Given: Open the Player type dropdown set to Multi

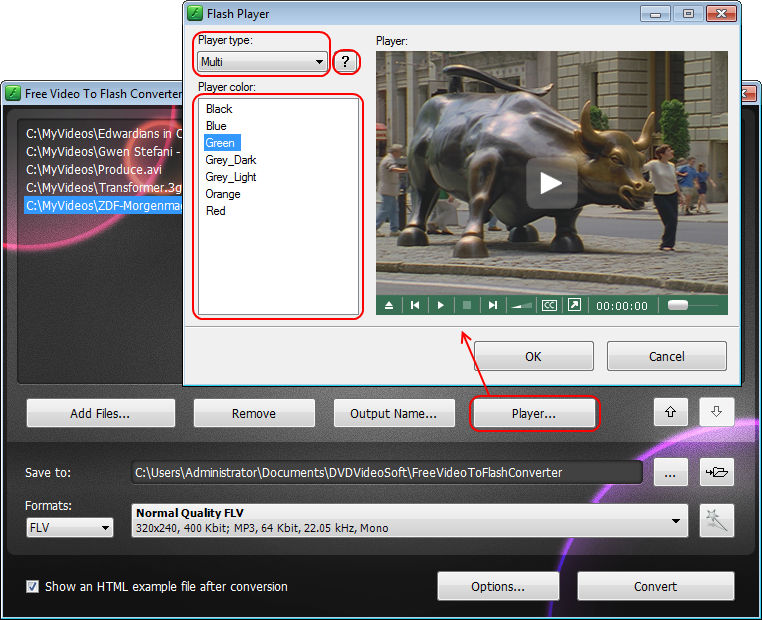Looking at the screenshot, I should pos(262,62).
